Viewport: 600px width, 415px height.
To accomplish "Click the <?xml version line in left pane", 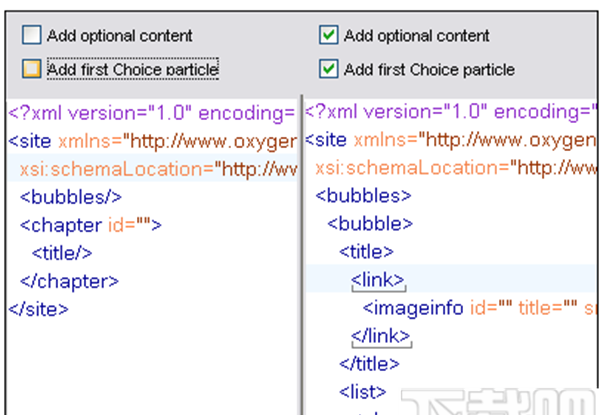I will (x=152, y=113).
